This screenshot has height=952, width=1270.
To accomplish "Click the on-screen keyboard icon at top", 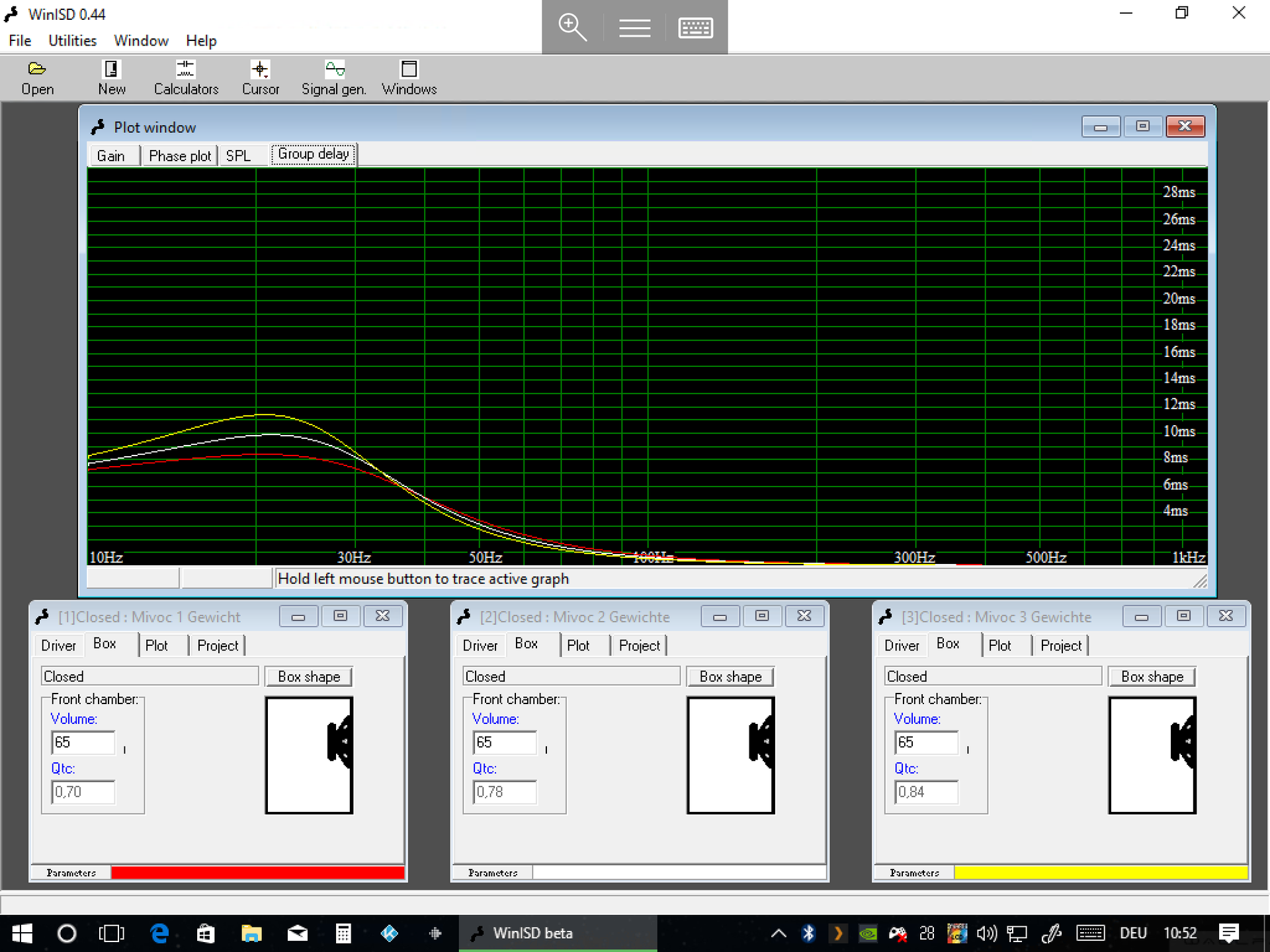I will pos(696,27).
